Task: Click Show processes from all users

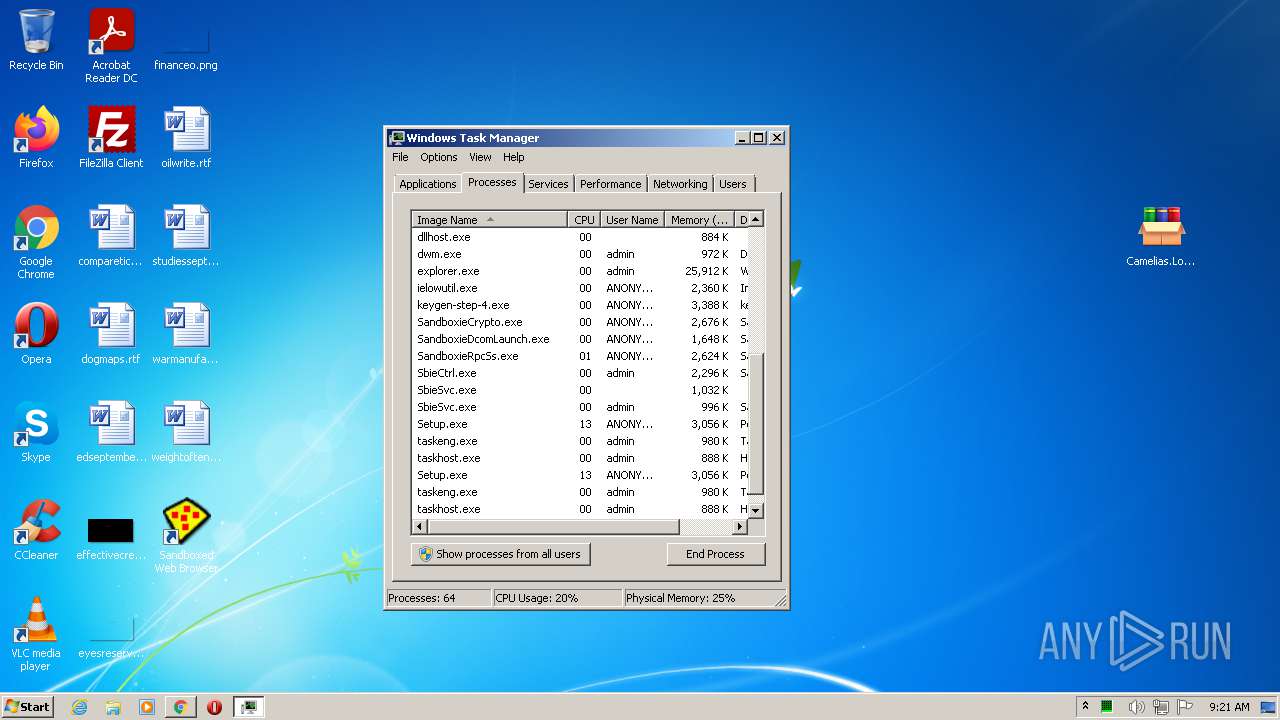Action: [x=500, y=554]
